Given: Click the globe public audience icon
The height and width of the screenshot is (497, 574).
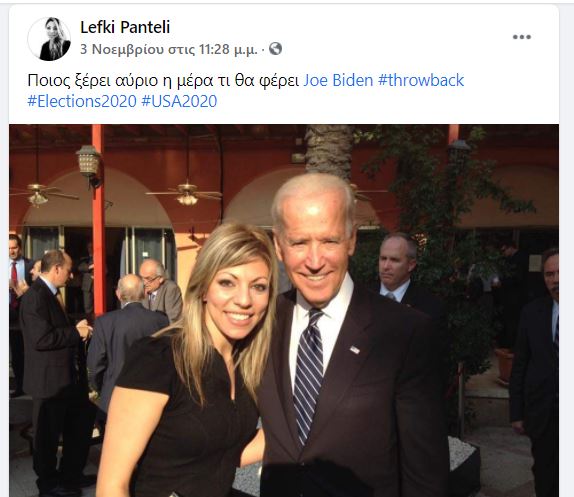Looking at the screenshot, I should [x=275, y=49].
